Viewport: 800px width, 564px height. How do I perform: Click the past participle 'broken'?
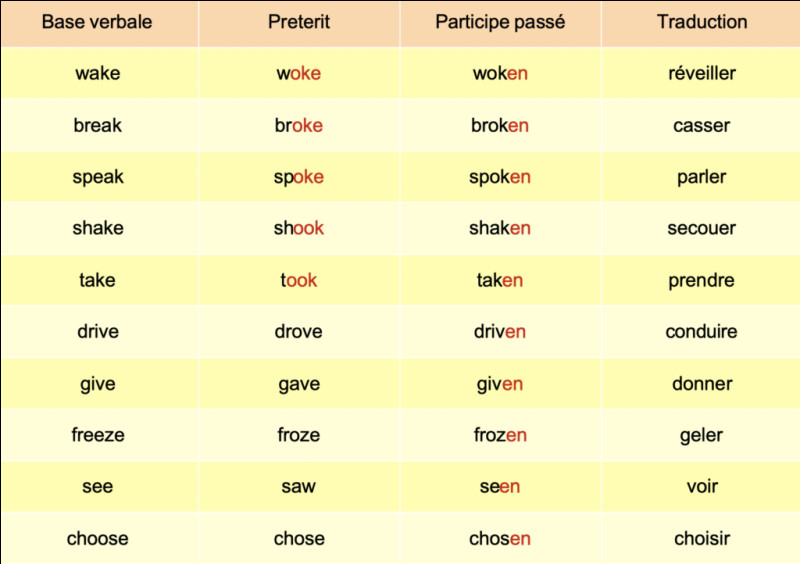(500, 125)
